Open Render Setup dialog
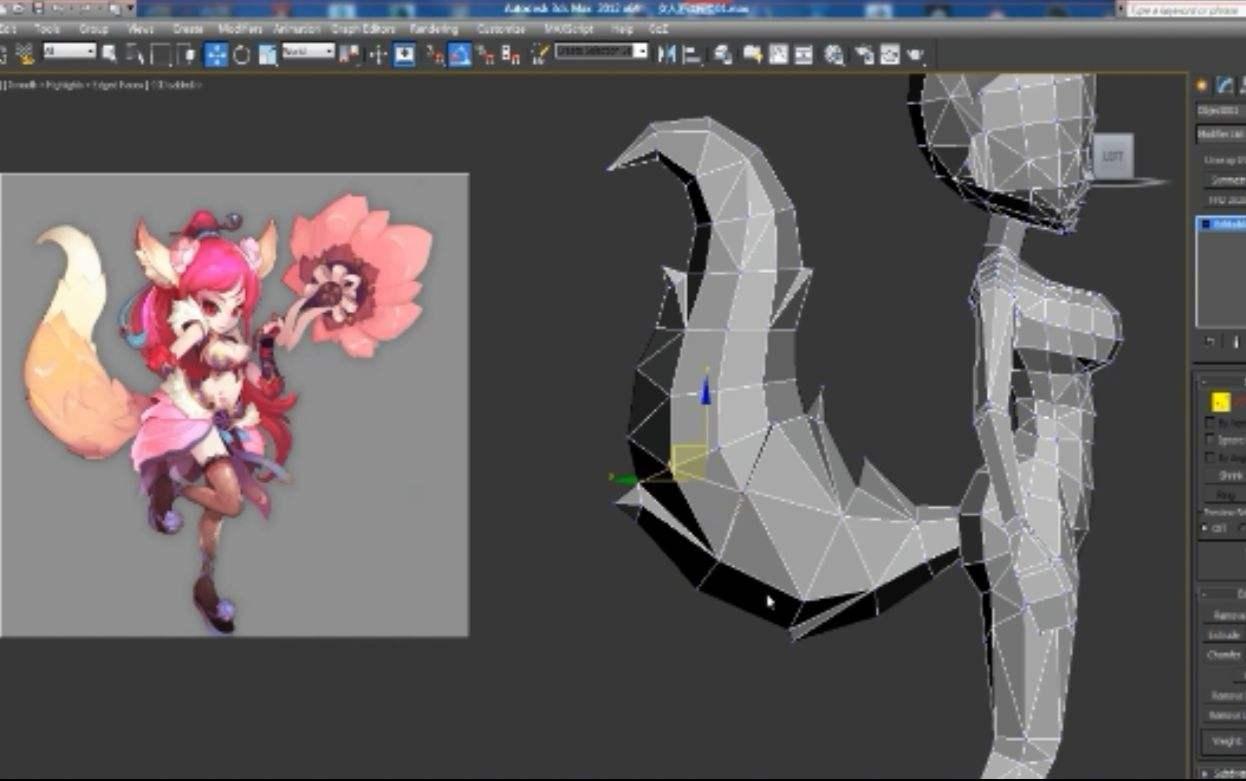The height and width of the screenshot is (781, 1246). [863, 54]
